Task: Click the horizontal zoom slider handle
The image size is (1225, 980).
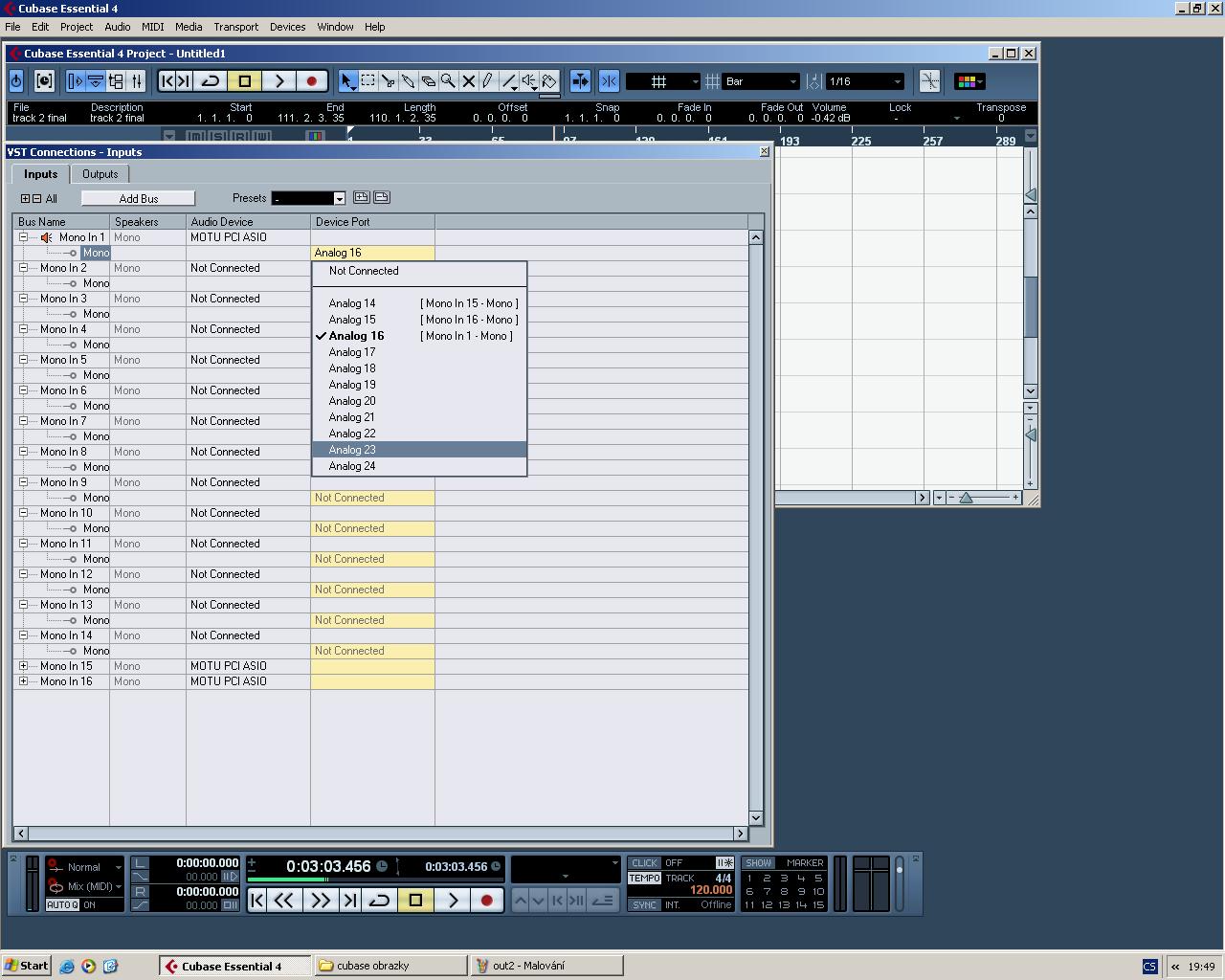Action: pyautogui.click(x=967, y=498)
